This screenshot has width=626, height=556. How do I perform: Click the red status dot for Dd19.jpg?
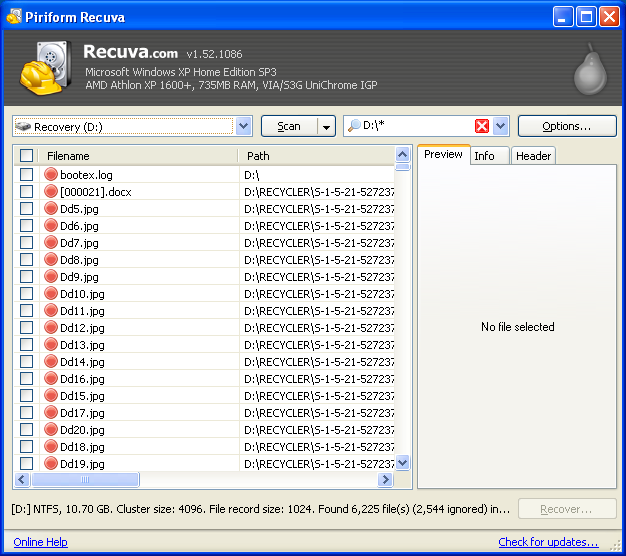51,463
